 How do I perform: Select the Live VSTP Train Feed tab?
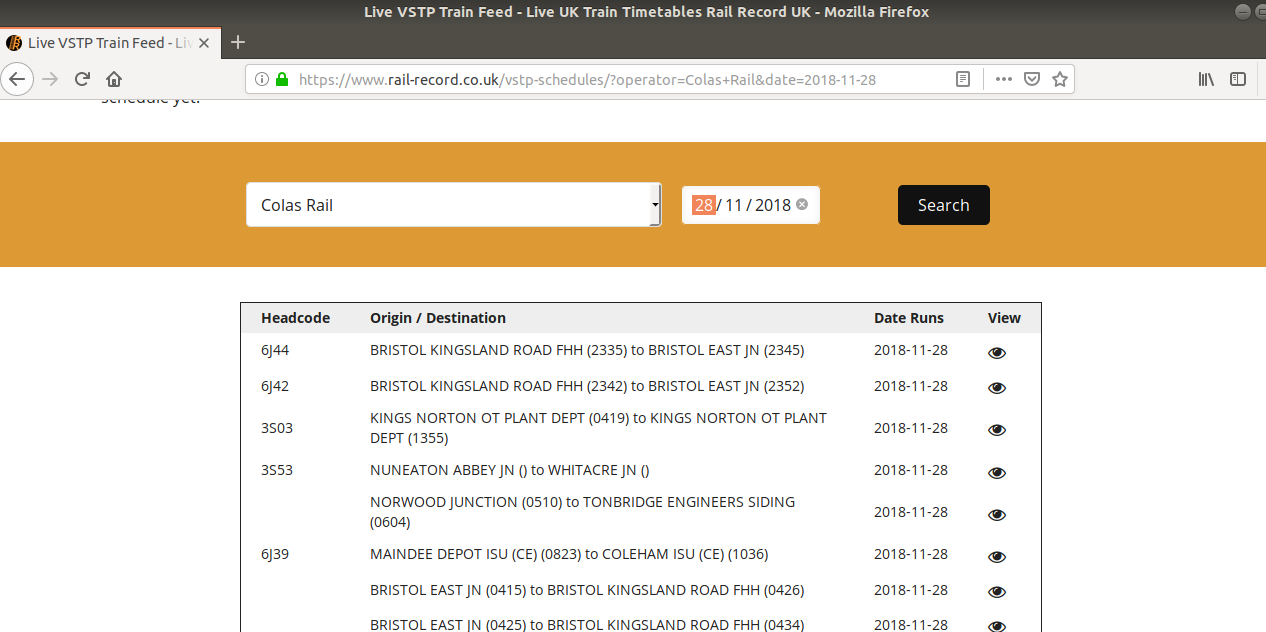[110, 43]
